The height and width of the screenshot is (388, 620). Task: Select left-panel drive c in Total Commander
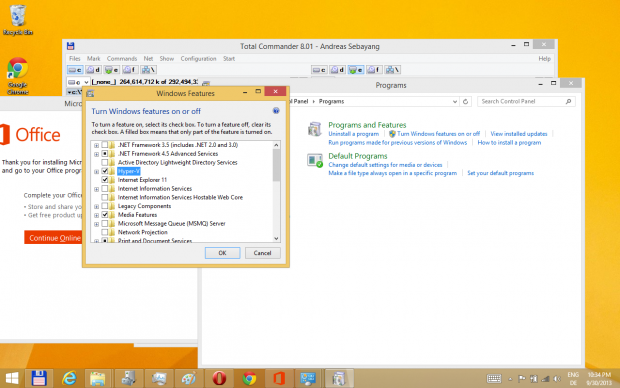75,70
